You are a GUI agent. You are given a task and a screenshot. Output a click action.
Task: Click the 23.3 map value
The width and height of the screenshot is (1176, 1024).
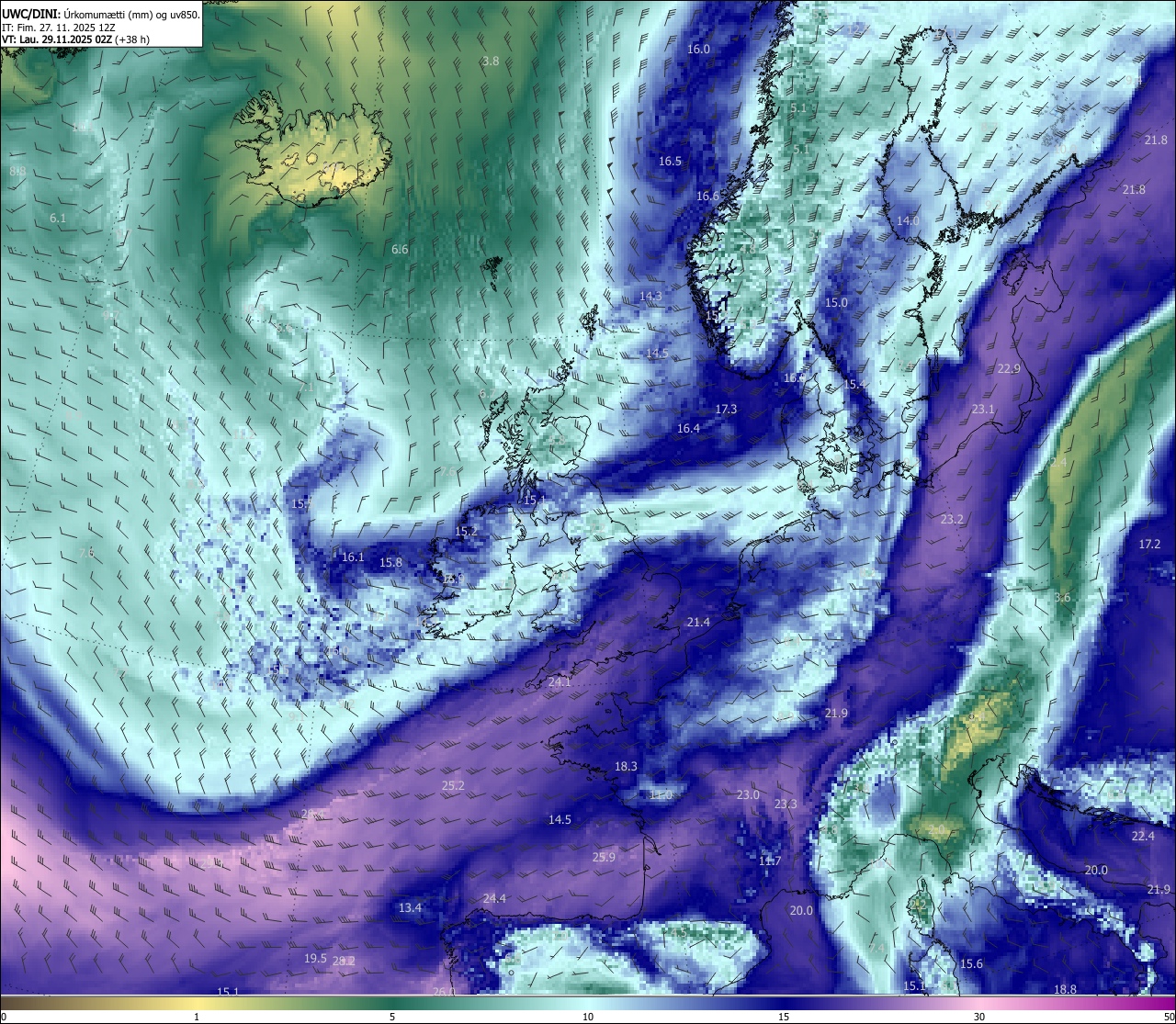click(x=786, y=804)
